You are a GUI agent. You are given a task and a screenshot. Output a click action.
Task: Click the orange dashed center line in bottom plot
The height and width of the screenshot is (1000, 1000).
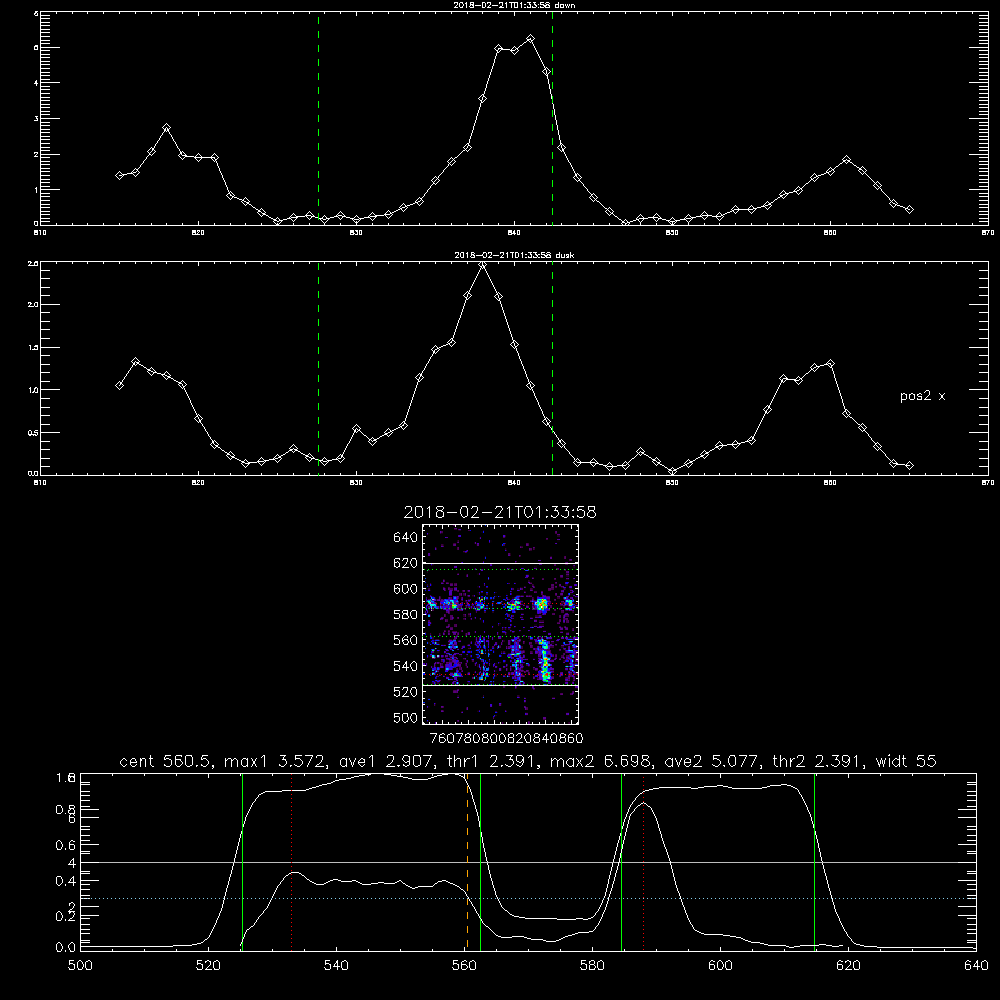[467, 861]
